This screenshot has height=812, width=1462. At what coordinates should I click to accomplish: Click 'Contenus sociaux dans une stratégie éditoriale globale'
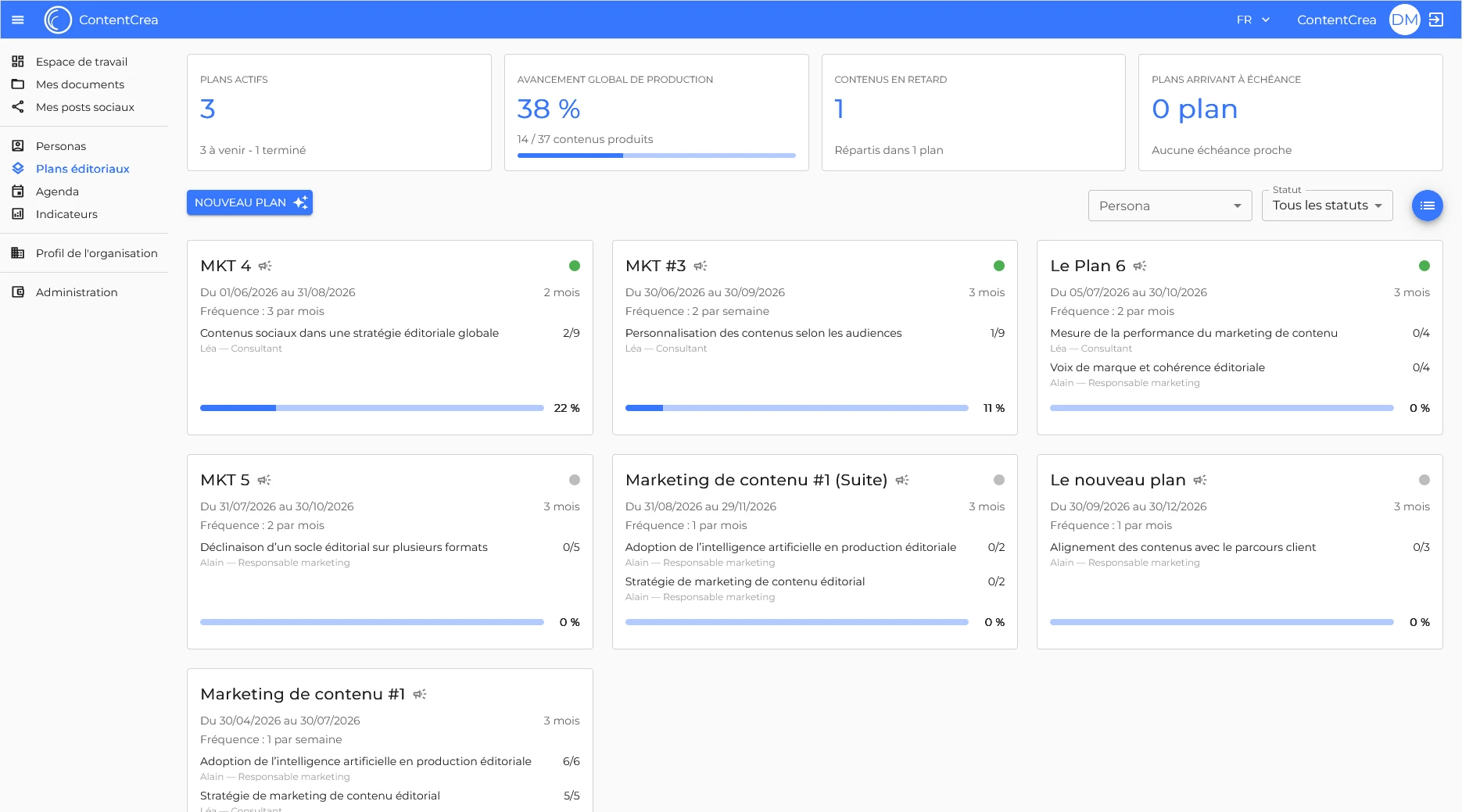point(349,333)
